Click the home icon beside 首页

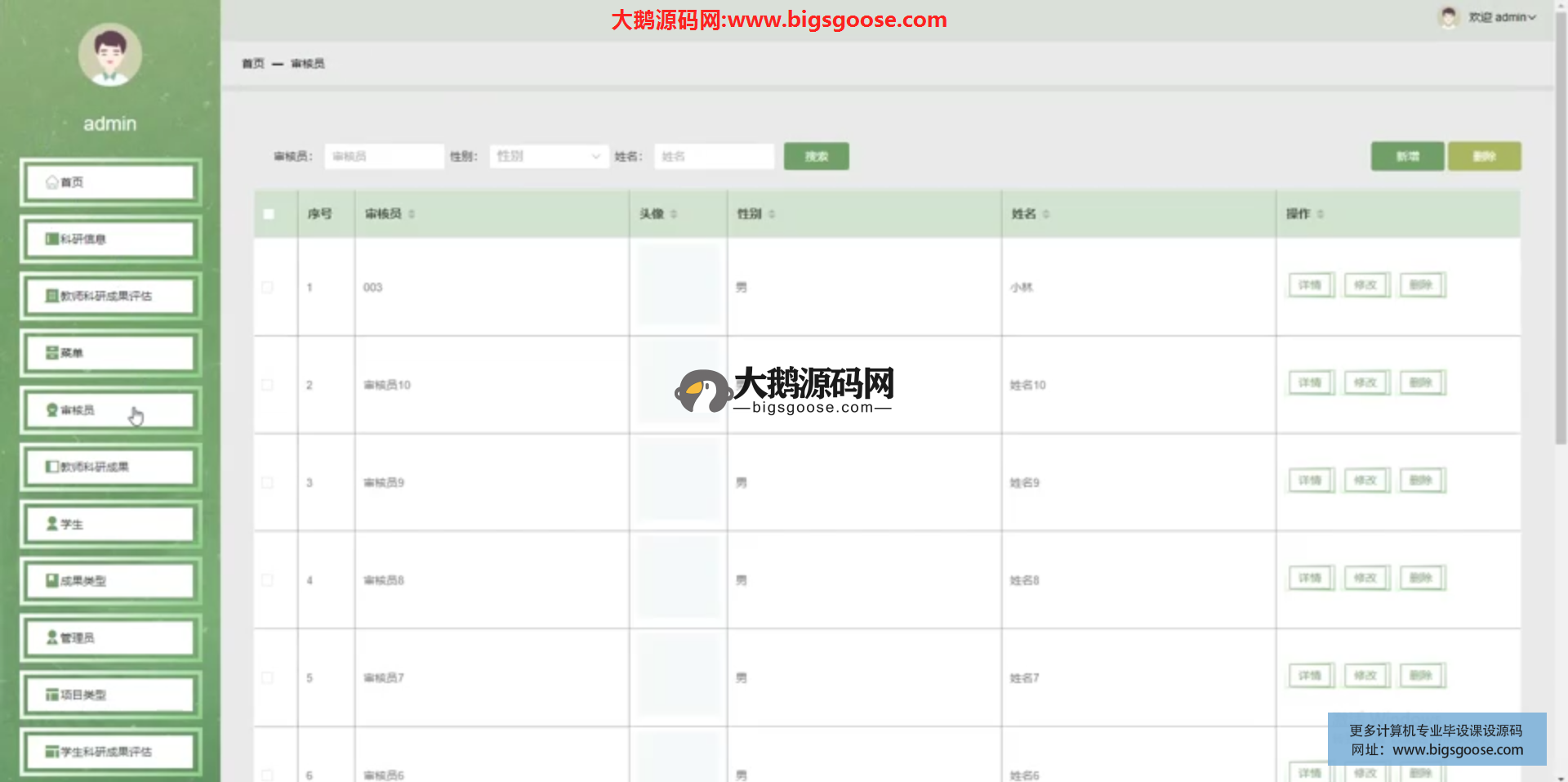pos(52,182)
